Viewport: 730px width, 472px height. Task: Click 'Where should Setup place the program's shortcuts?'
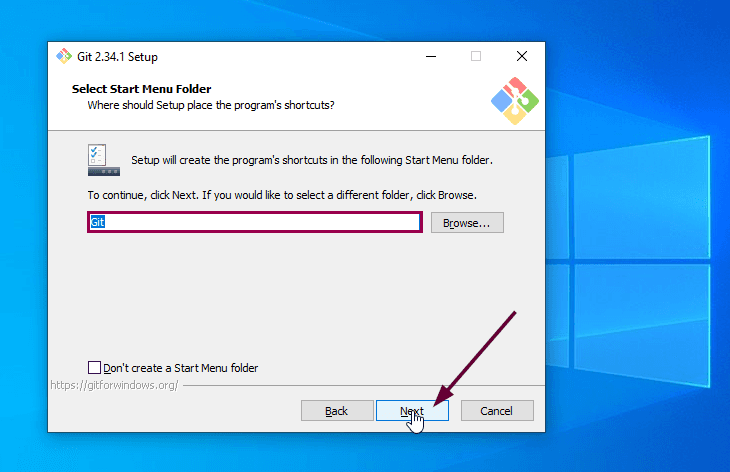coord(211,105)
